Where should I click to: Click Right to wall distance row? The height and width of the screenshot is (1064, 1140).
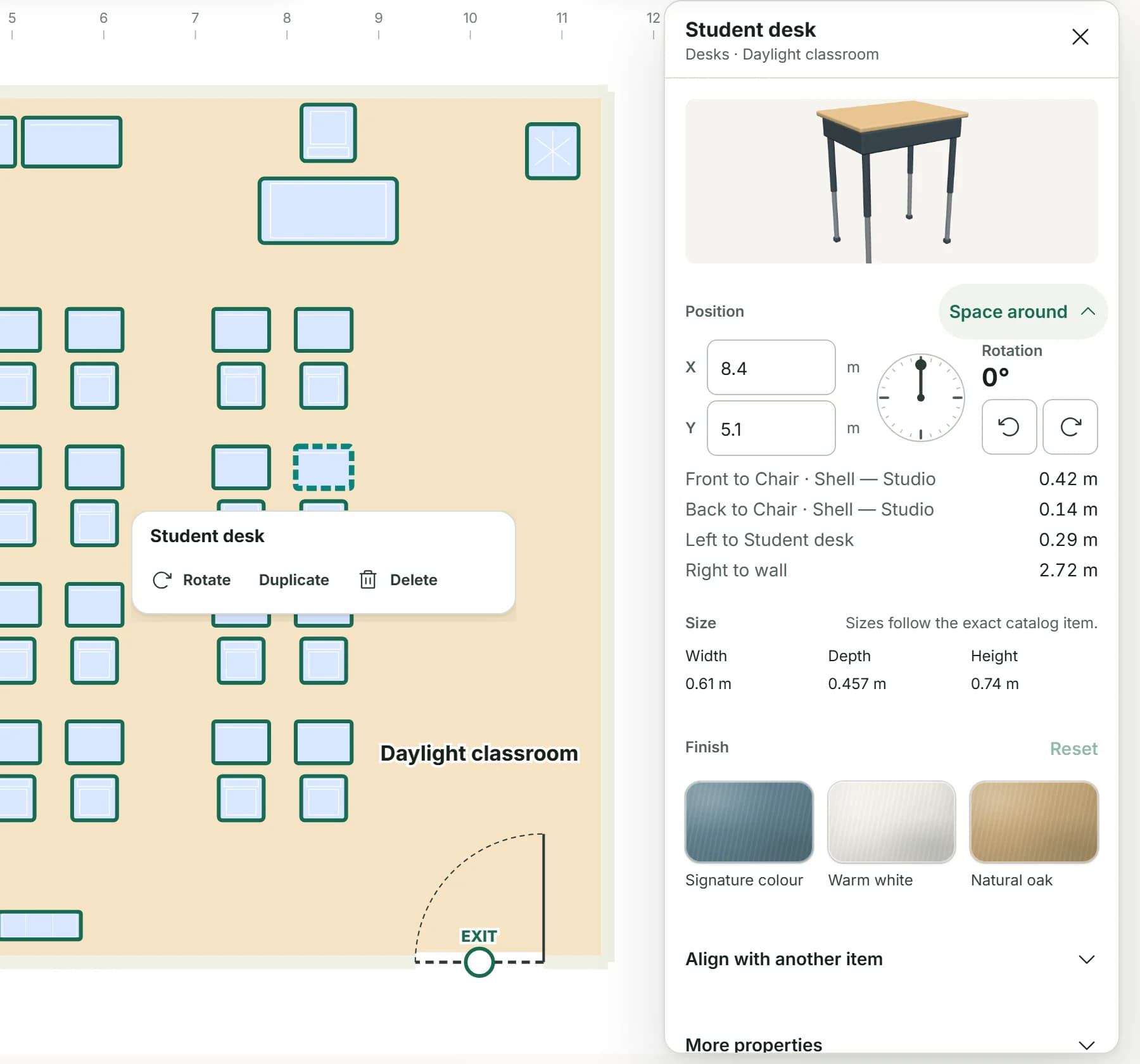[891, 570]
